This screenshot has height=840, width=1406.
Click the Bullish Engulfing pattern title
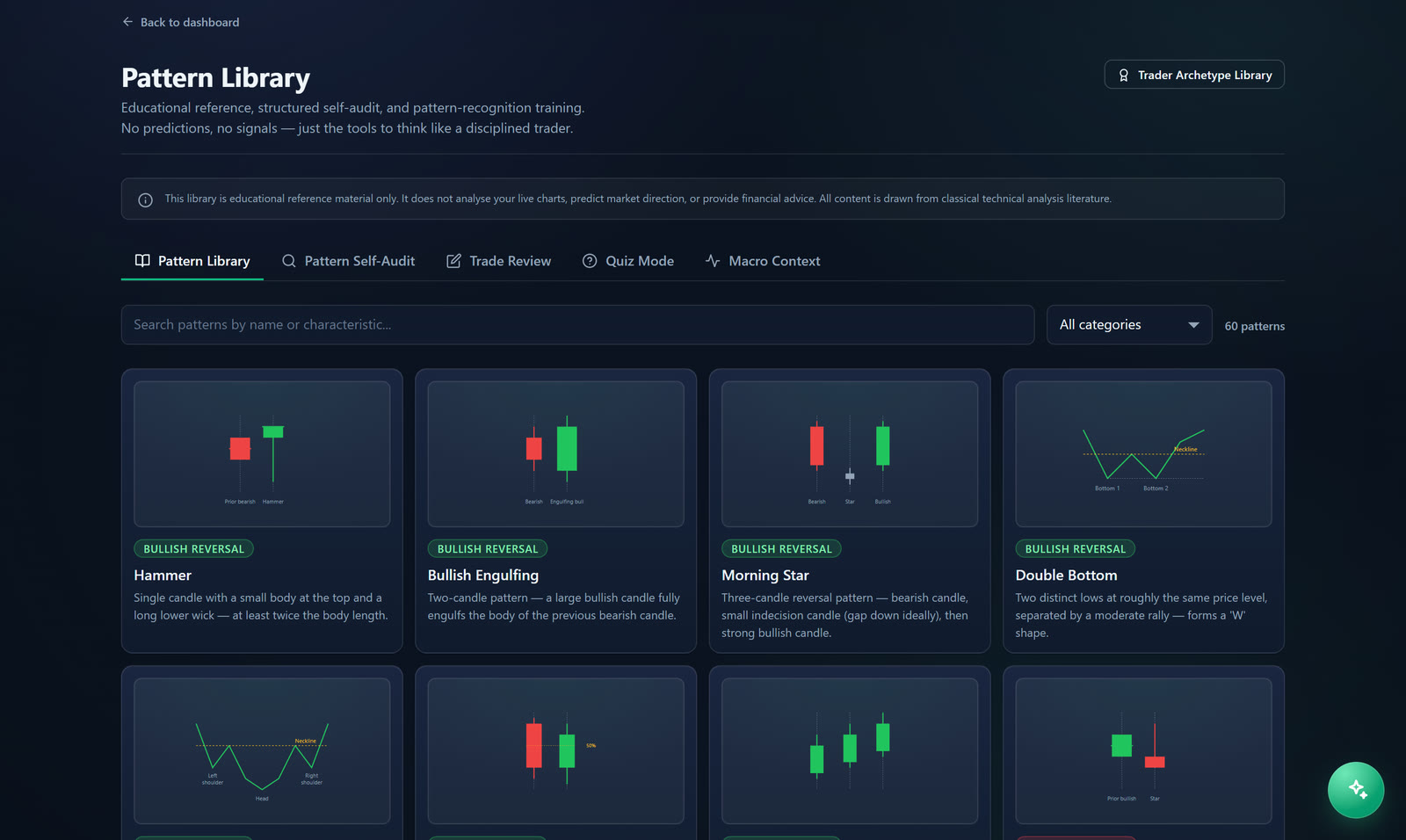coord(483,576)
